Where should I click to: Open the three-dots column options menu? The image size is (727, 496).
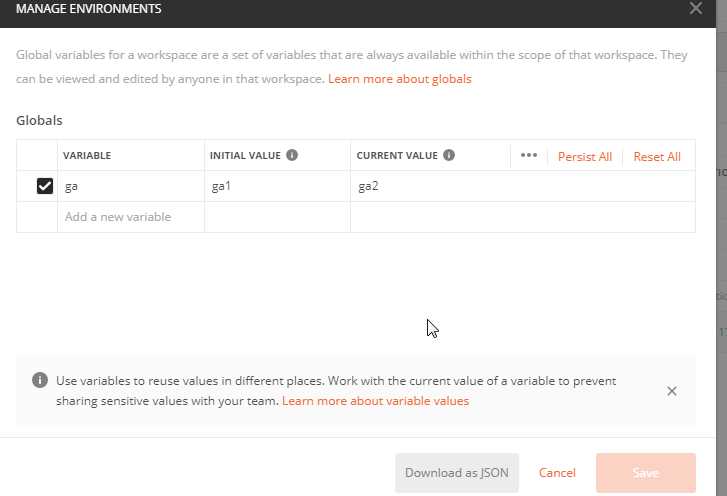pos(529,156)
